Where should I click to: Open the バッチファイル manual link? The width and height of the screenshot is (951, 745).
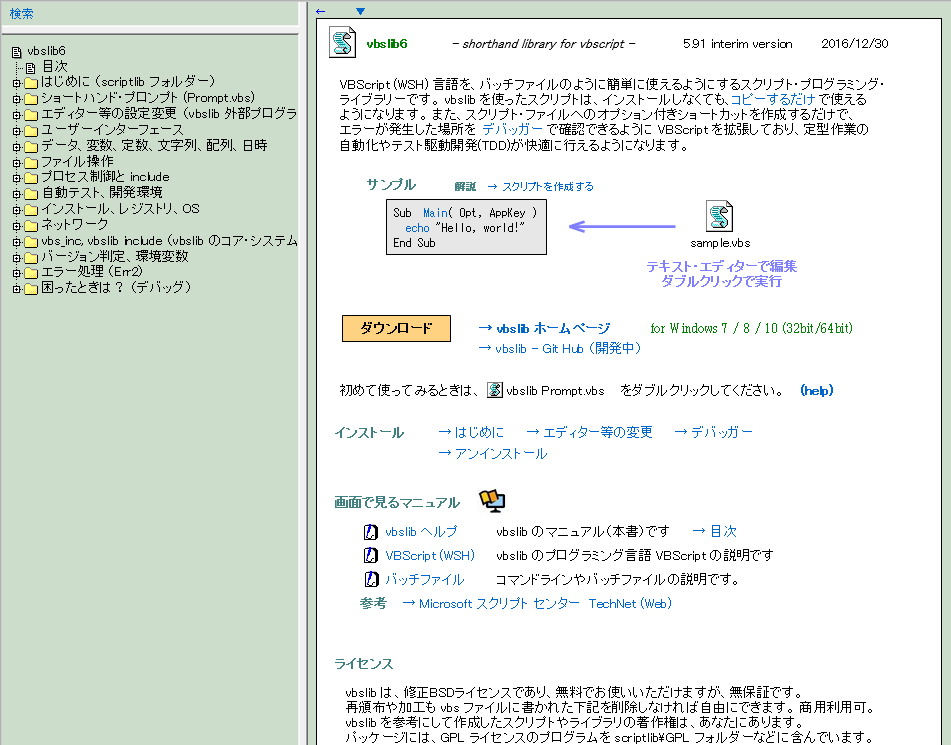[425, 579]
